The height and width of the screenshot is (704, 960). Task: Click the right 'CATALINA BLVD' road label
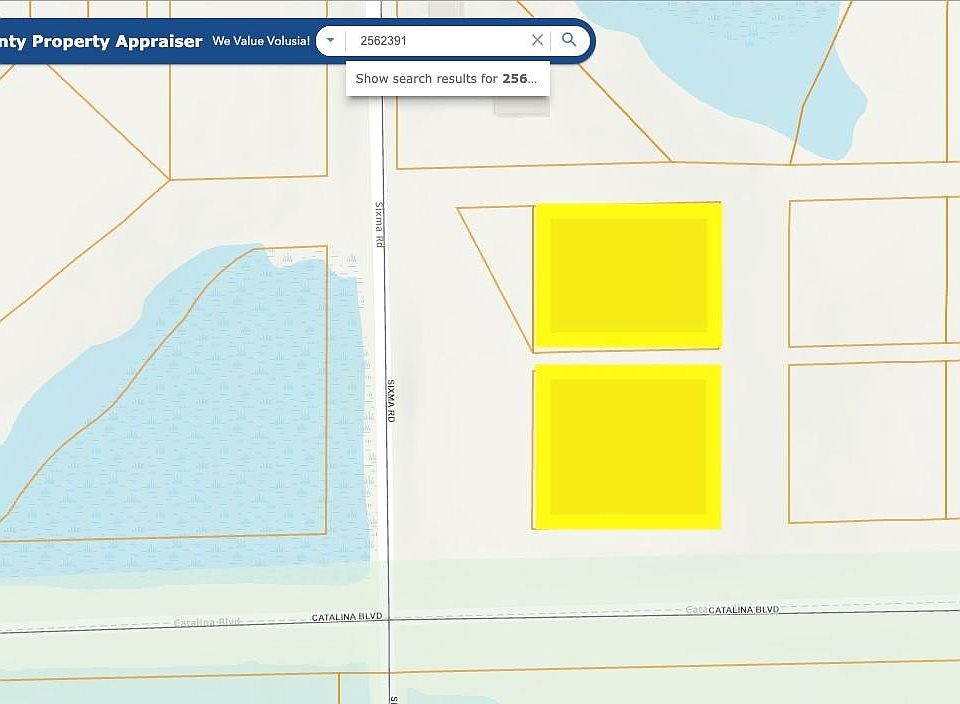pos(743,609)
